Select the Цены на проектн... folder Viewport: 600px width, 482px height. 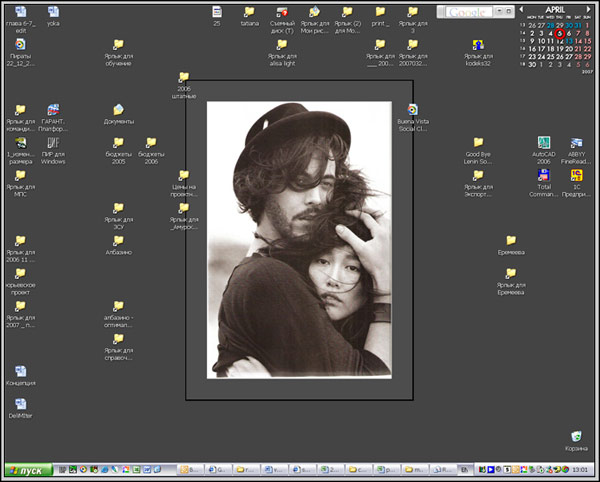tap(184, 175)
